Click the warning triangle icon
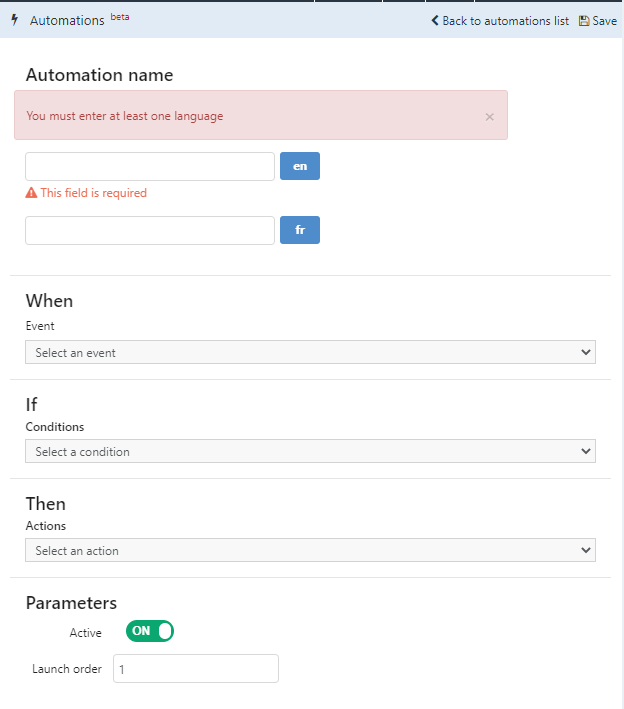The height and width of the screenshot is (709, 624). coord(31,193)
